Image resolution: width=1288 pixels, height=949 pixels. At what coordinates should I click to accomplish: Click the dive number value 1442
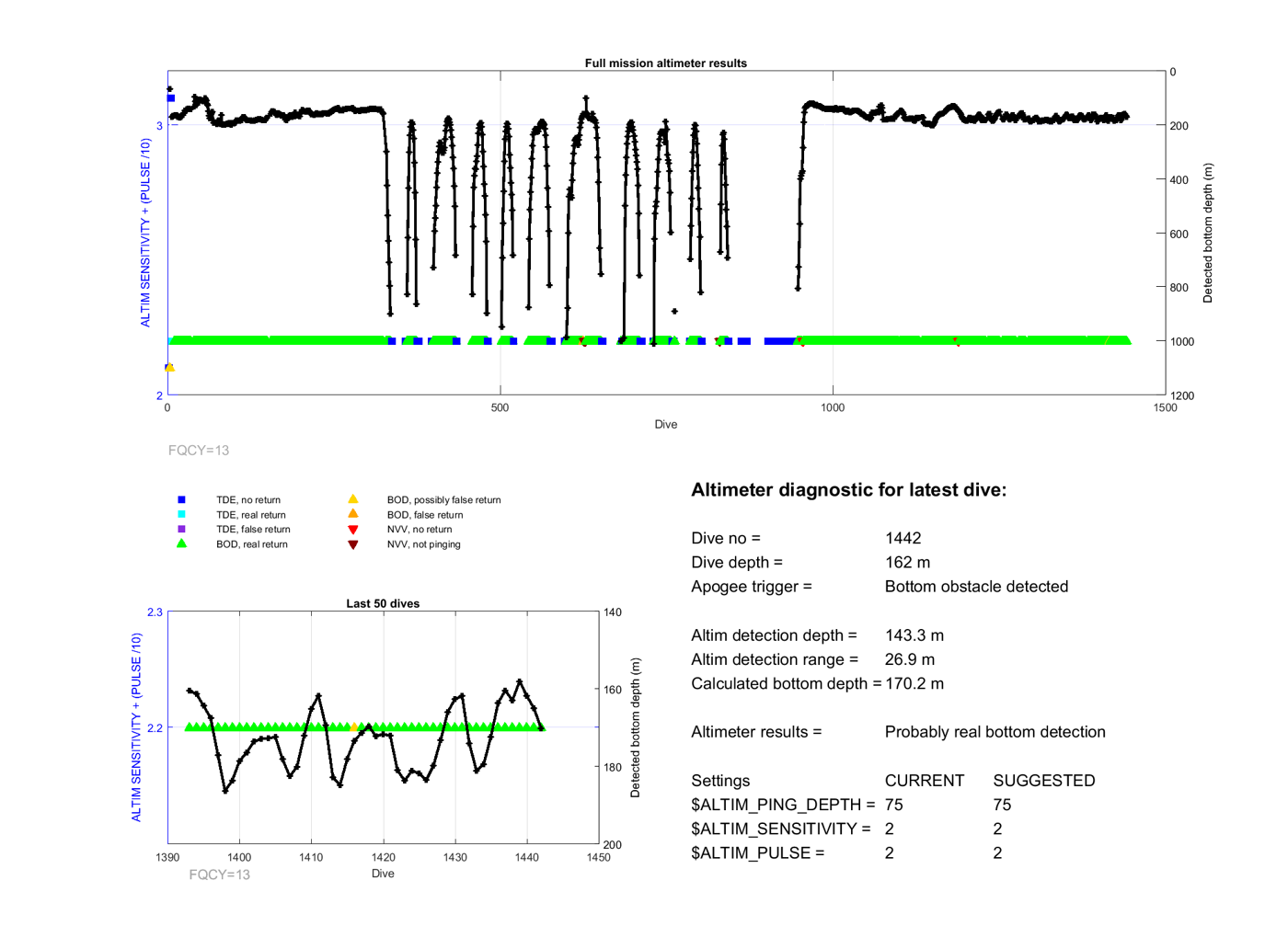coord(903,538)
